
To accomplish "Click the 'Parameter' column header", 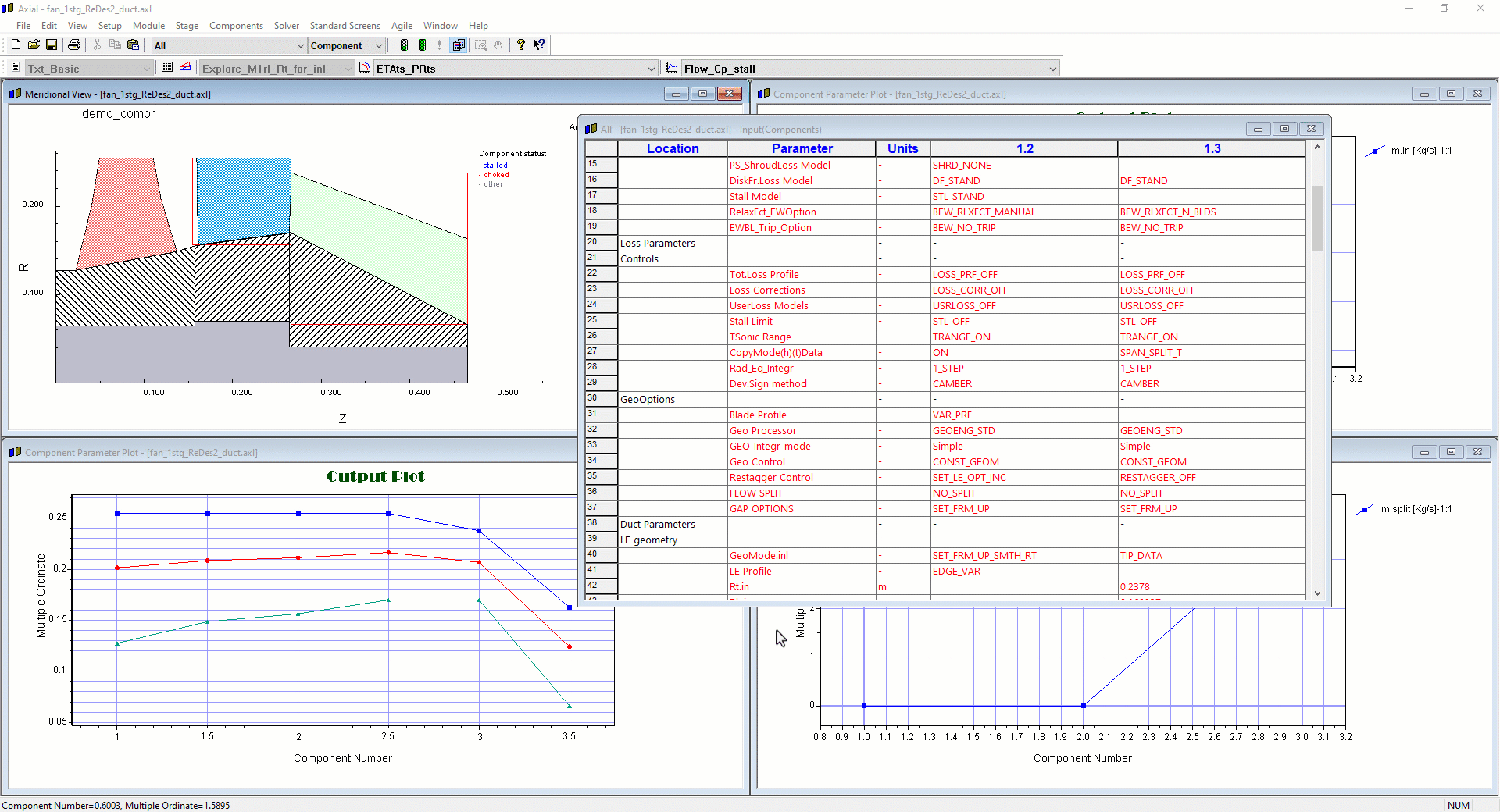I will [802, 148].
